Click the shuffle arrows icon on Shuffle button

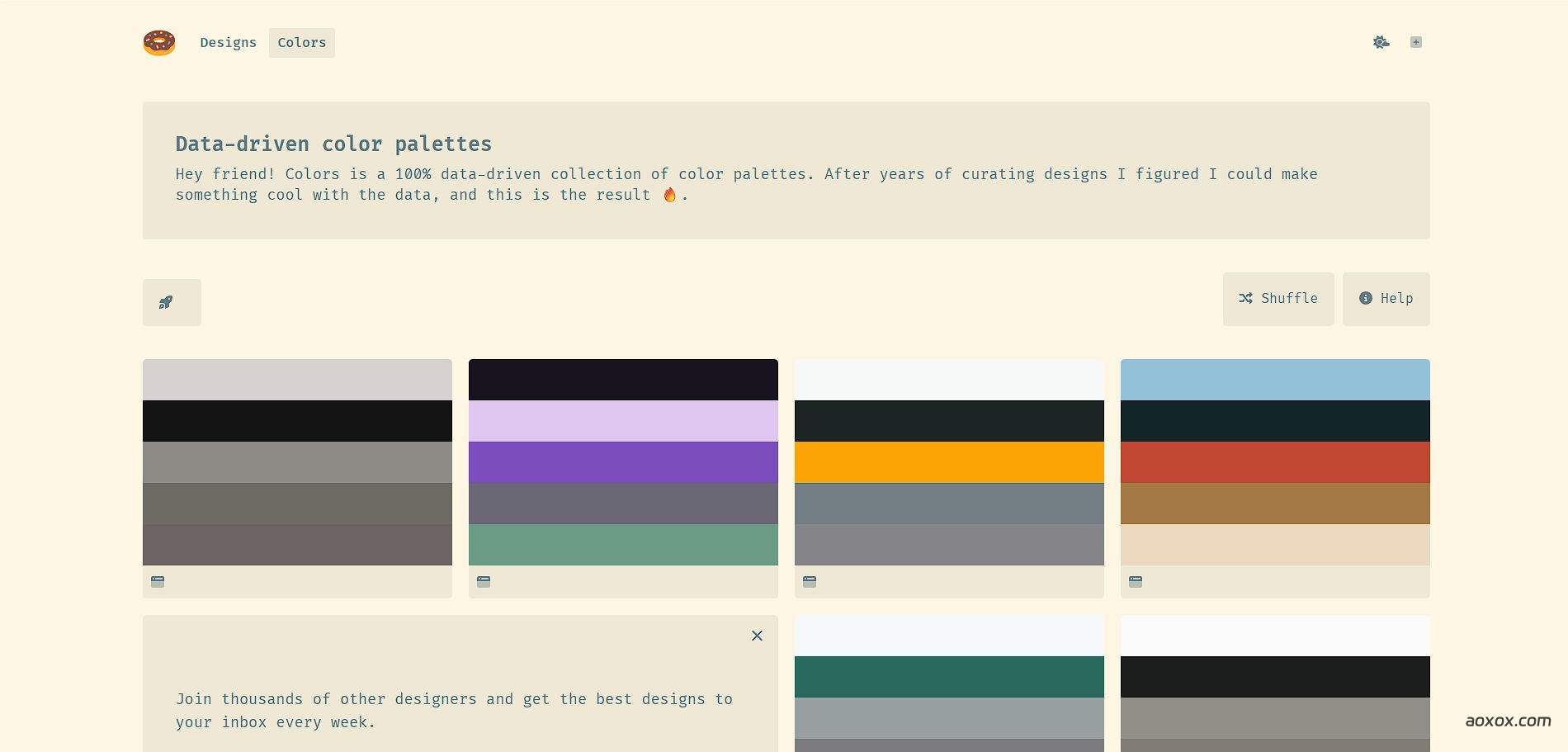tap(1246, 298)
